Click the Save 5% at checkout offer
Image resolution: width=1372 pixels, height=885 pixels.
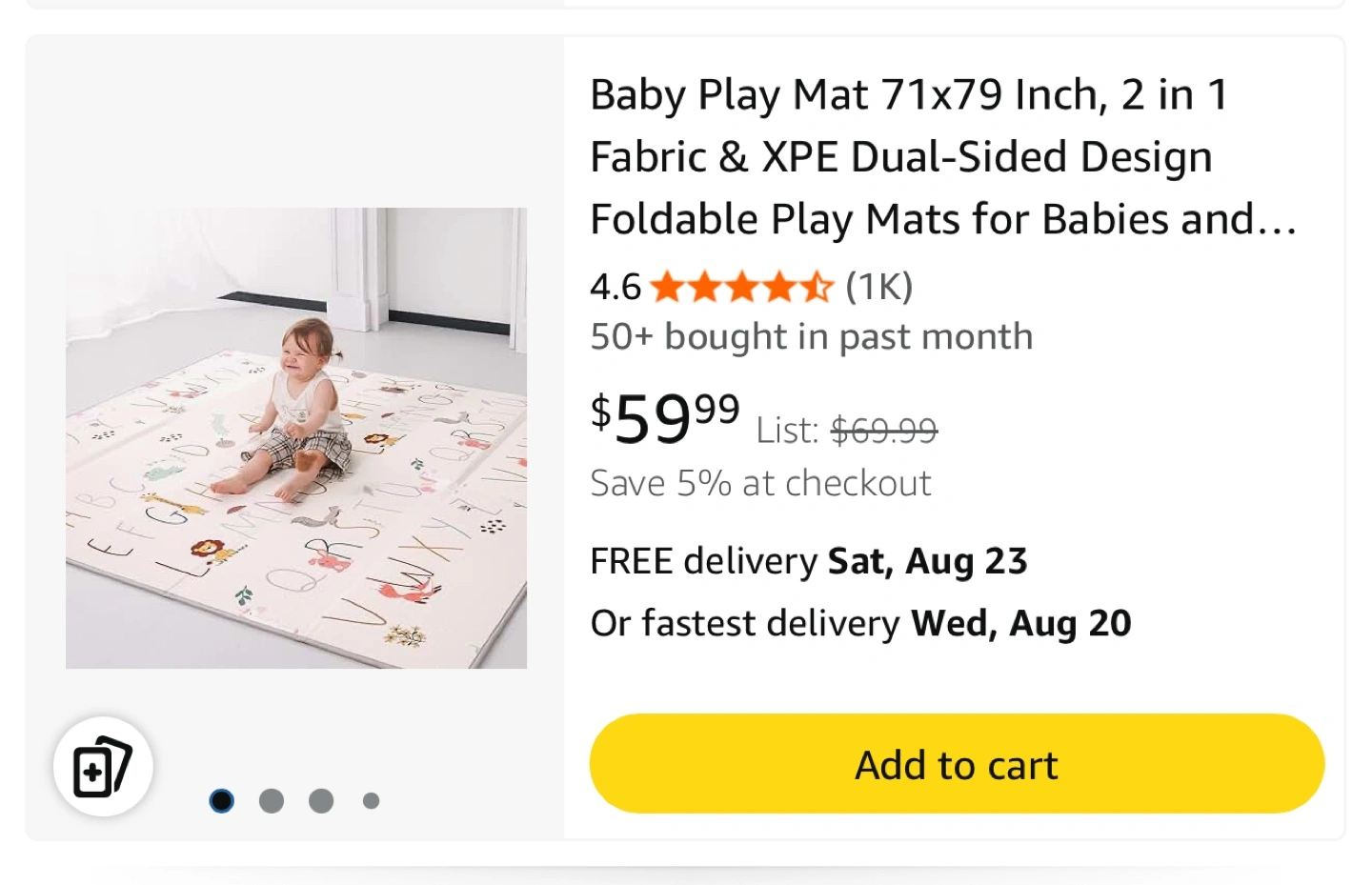coord(760,483)
